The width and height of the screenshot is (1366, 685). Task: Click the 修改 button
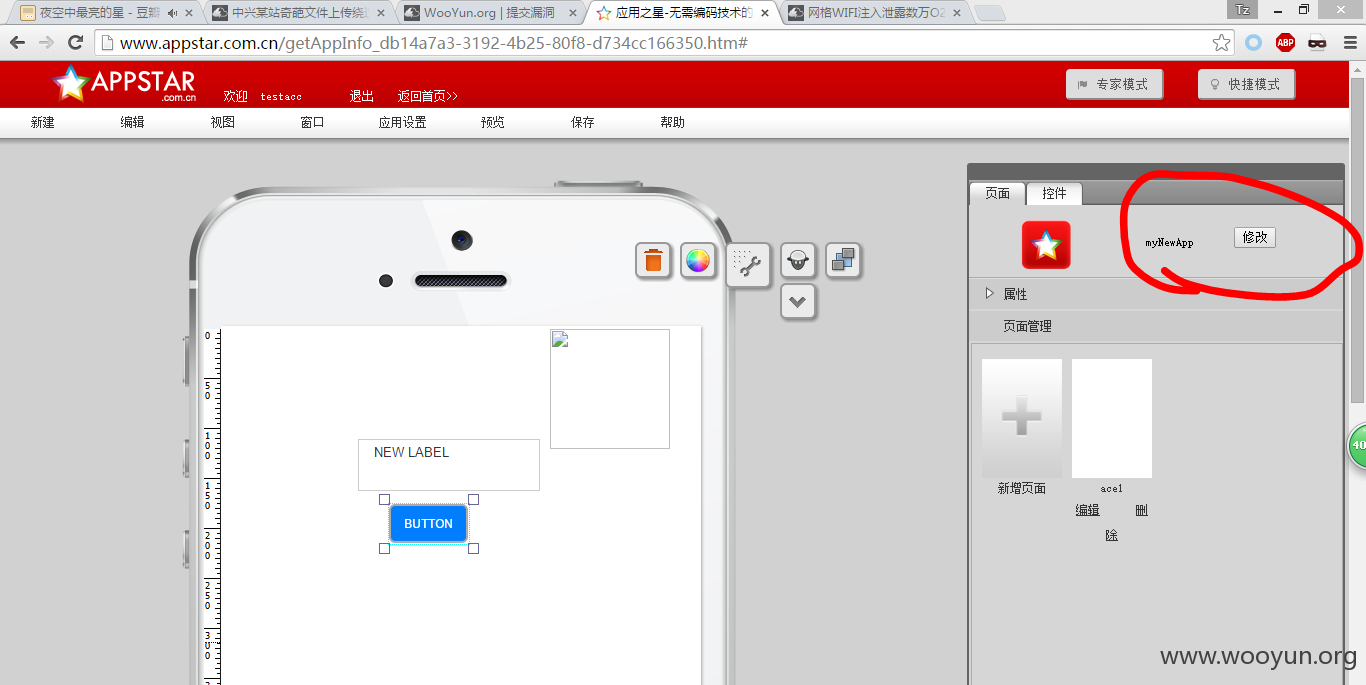(1255, 237)
